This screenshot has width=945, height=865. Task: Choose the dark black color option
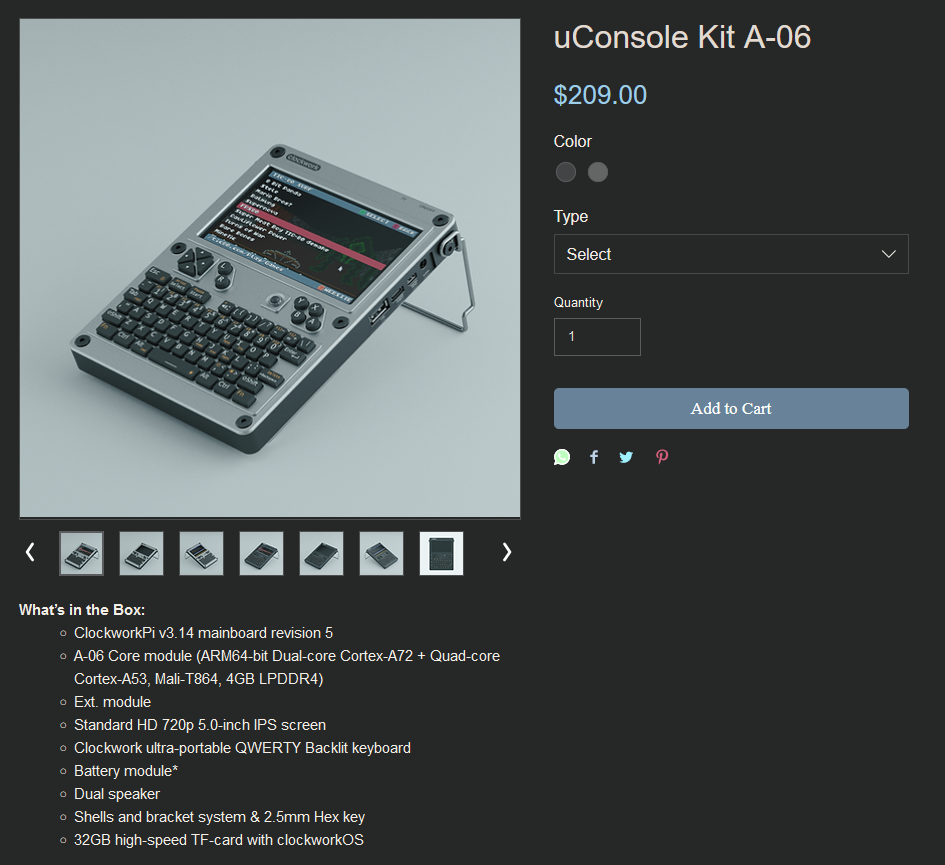[565, 172]
